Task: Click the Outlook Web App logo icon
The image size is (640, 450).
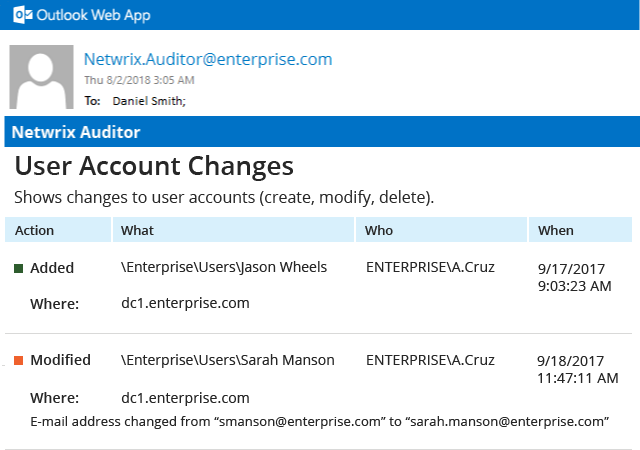Action: coord(22,15)
